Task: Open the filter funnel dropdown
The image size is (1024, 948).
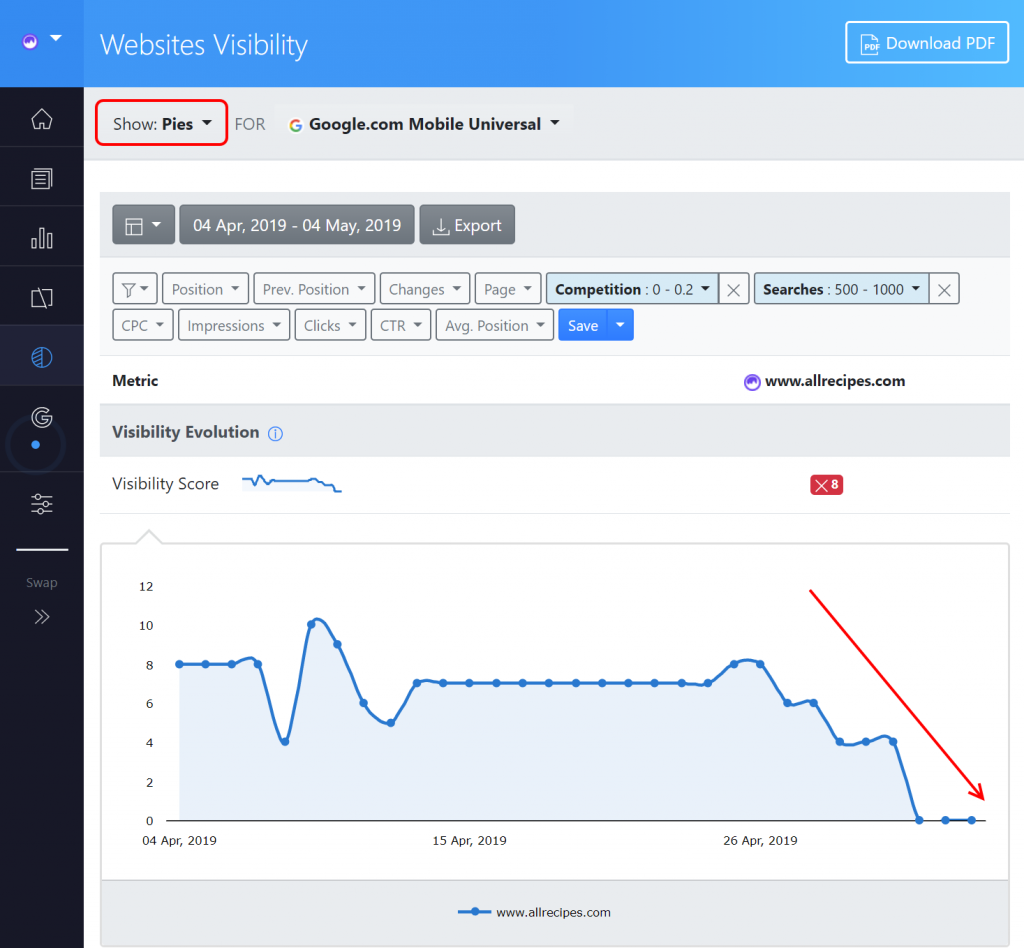Action: point(135,289)
